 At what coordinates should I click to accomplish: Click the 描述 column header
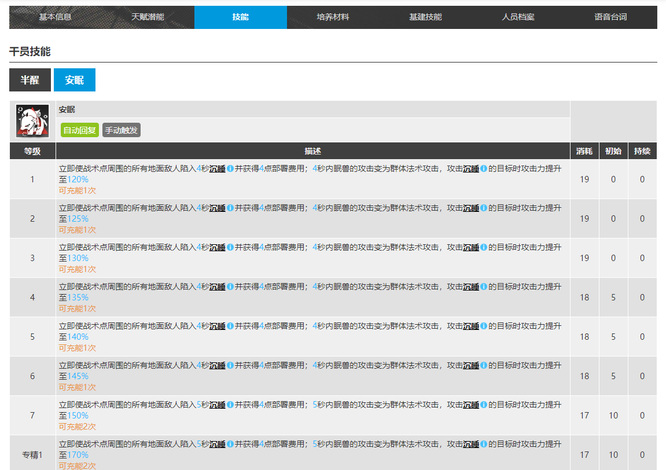click(313, 151)
